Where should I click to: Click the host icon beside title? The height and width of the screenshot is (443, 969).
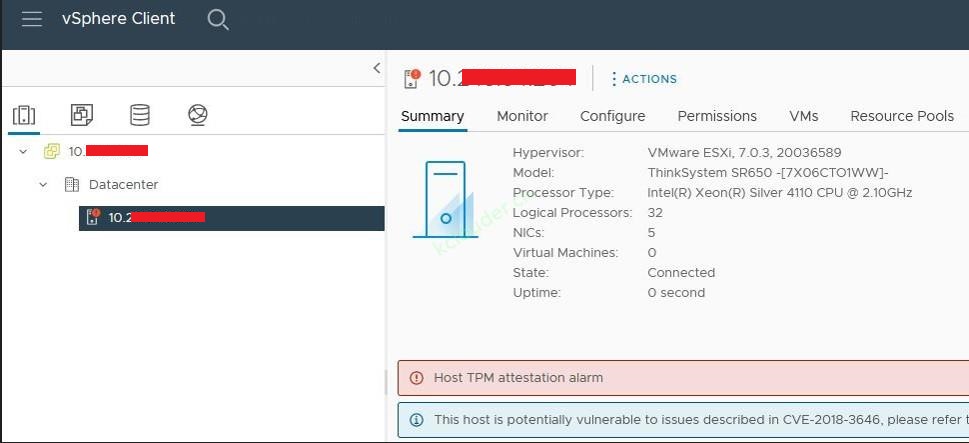tap(412, 78)
